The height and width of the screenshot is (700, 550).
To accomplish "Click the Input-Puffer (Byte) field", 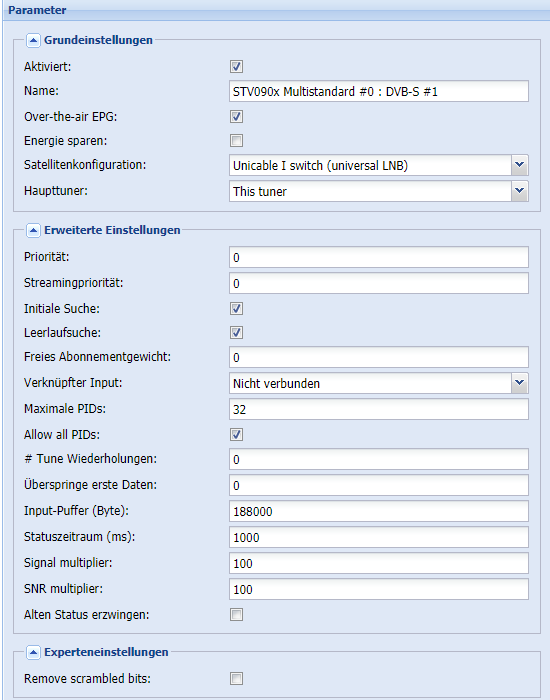I will click(x=379, y=512).
